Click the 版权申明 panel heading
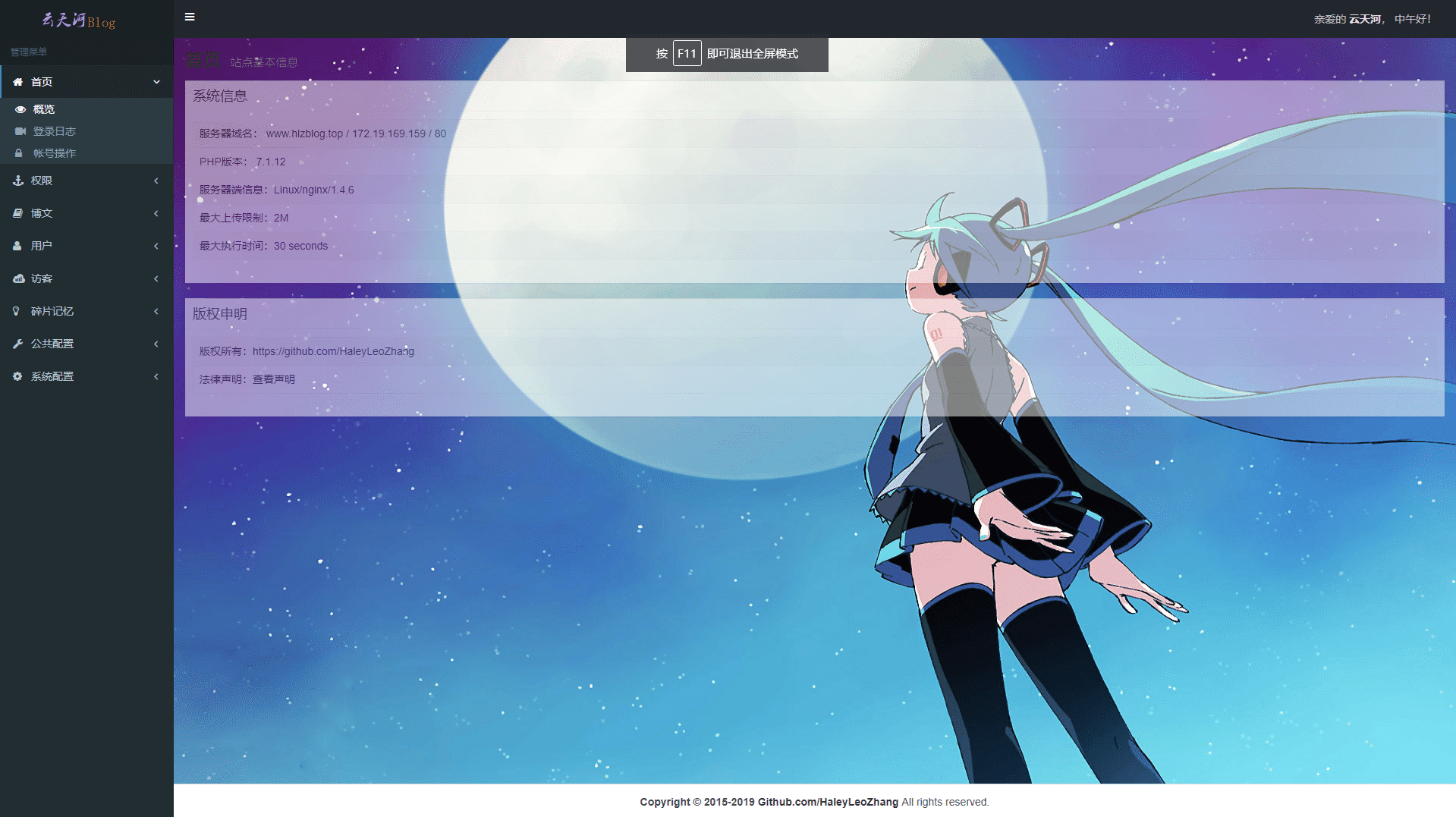Viewport: 1456px width, 817px height. click(220, 313)
